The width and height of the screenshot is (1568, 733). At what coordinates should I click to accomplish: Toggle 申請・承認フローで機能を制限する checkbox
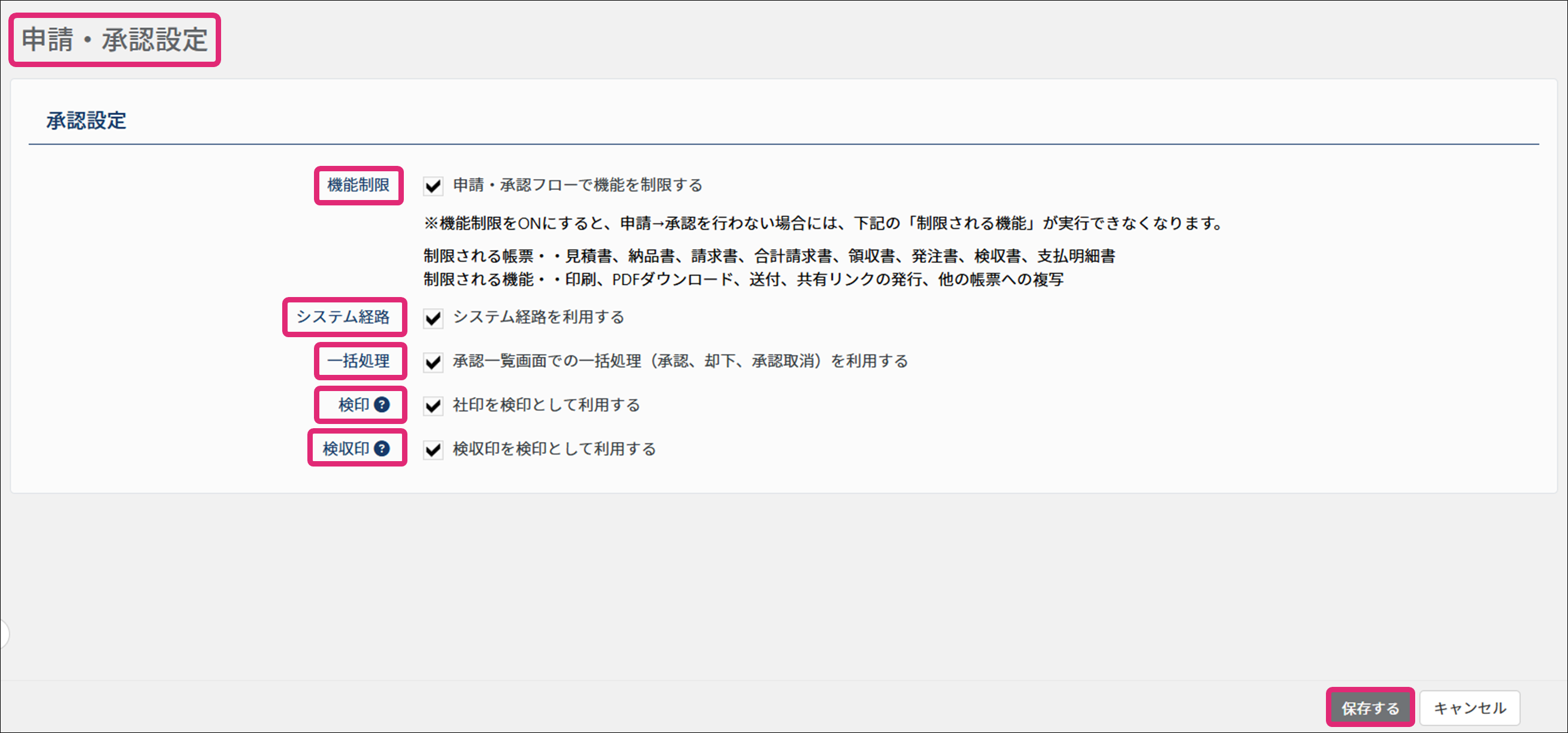pos(433,186)
